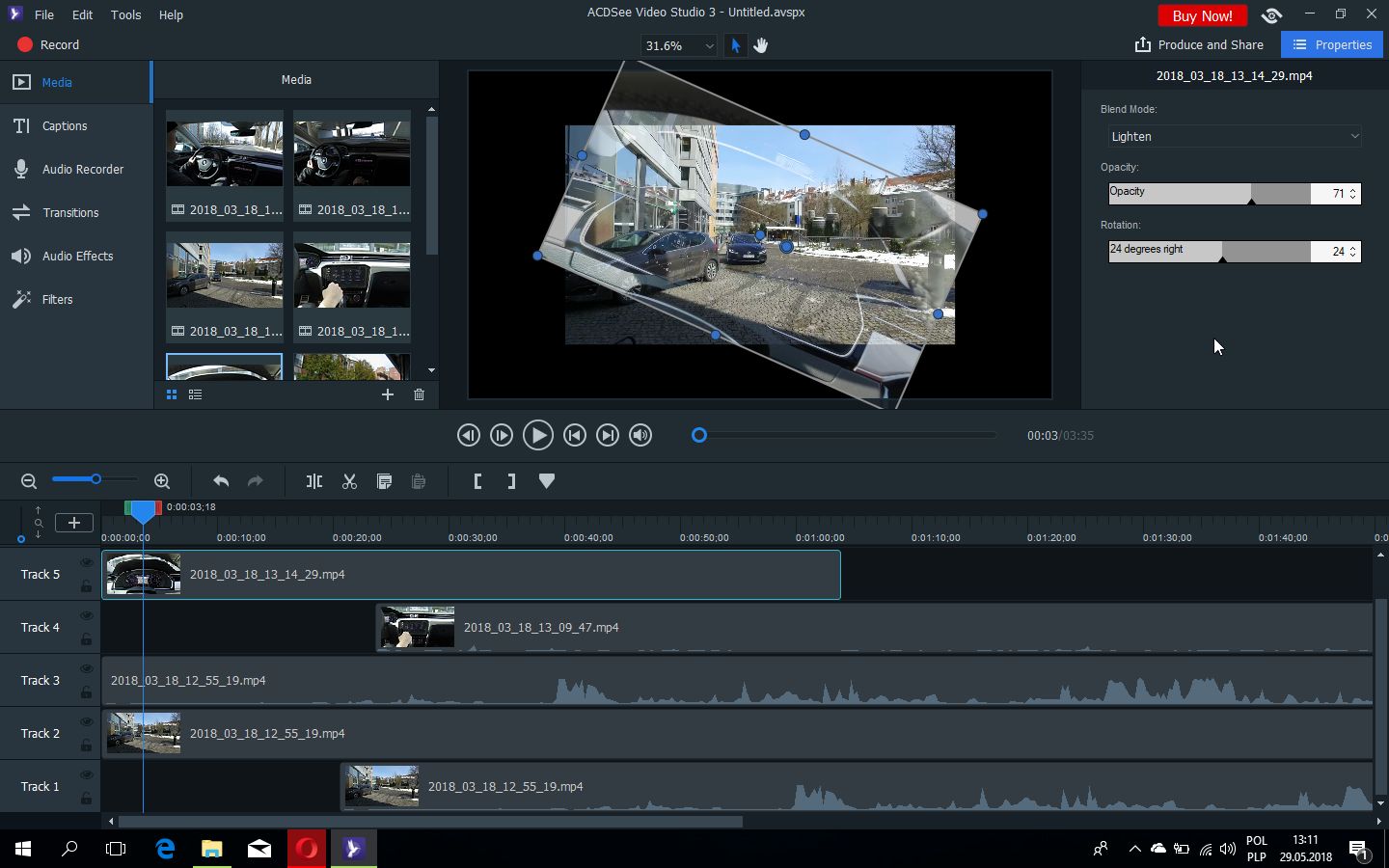Click the Produce and Share button

(x=1199, y=45)
